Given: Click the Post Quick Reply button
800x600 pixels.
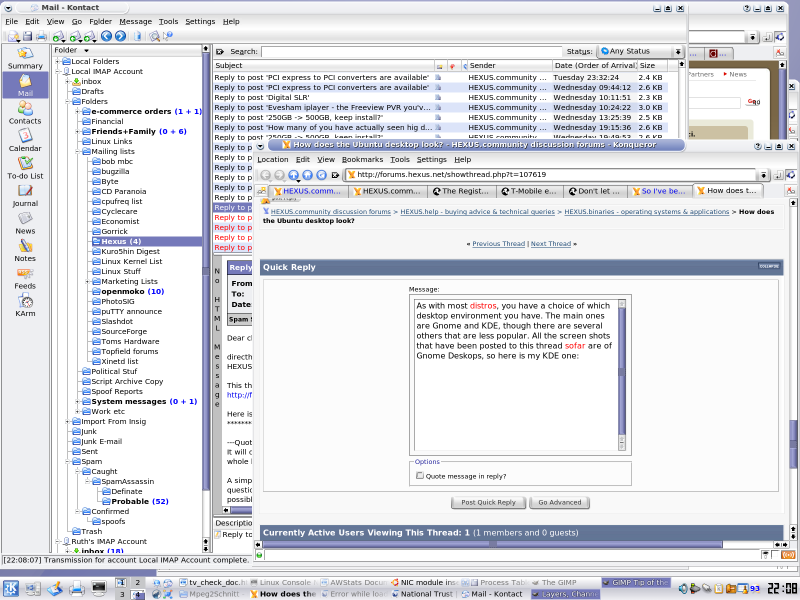Looking at the screenshot, I should pyautogui.click(x=488, y=502).
